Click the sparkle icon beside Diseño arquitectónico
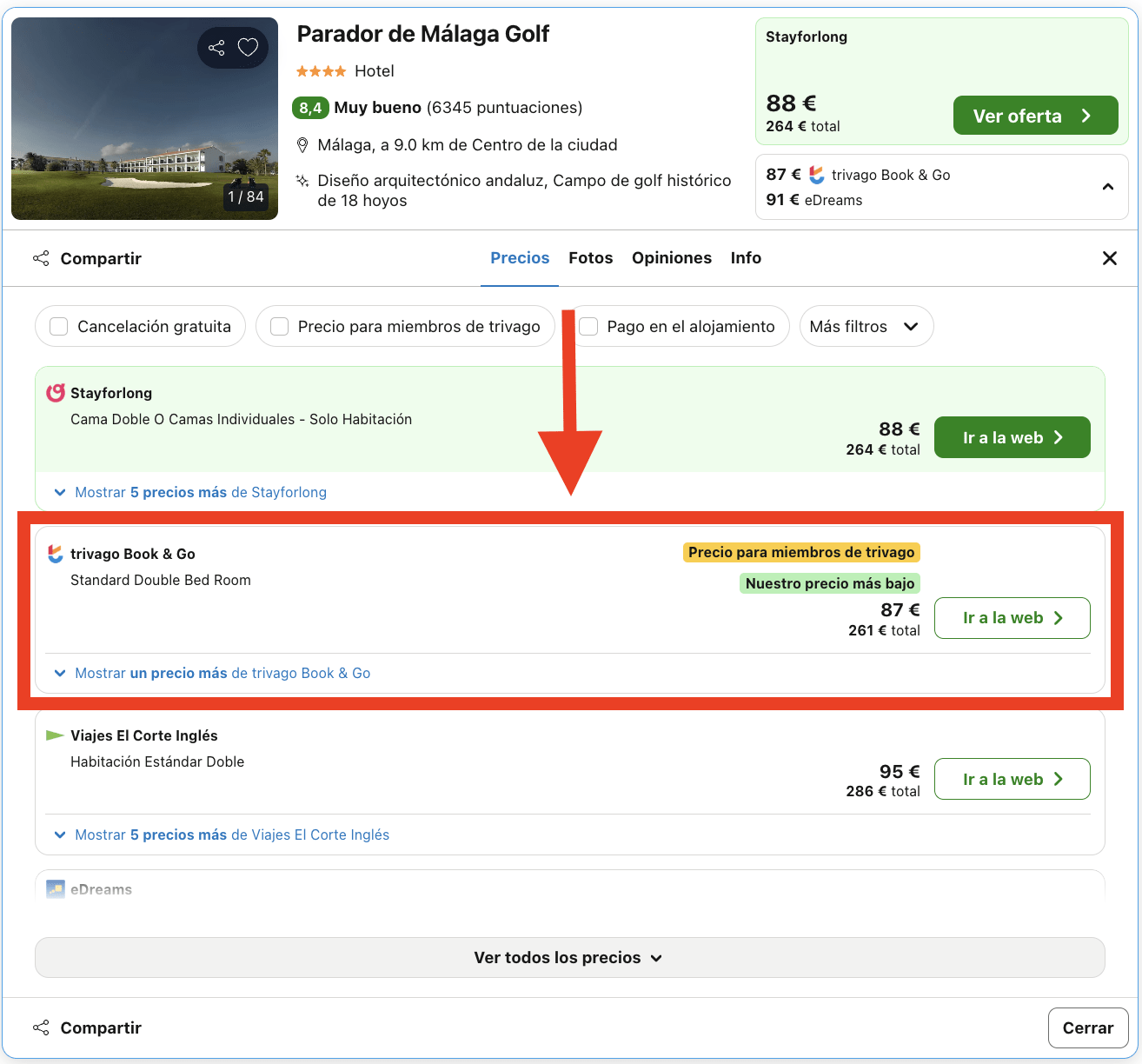The image size is (1142, 1064). [302, 181]
